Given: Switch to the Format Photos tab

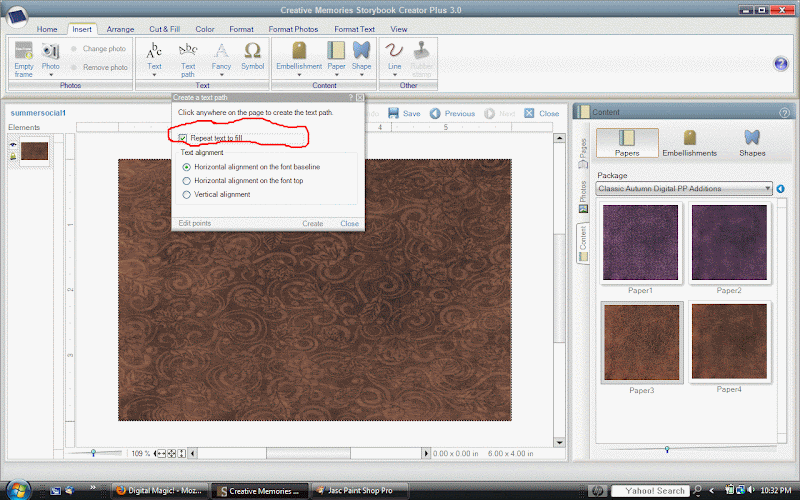Looking at the screenshot, I should click(293, 30).
